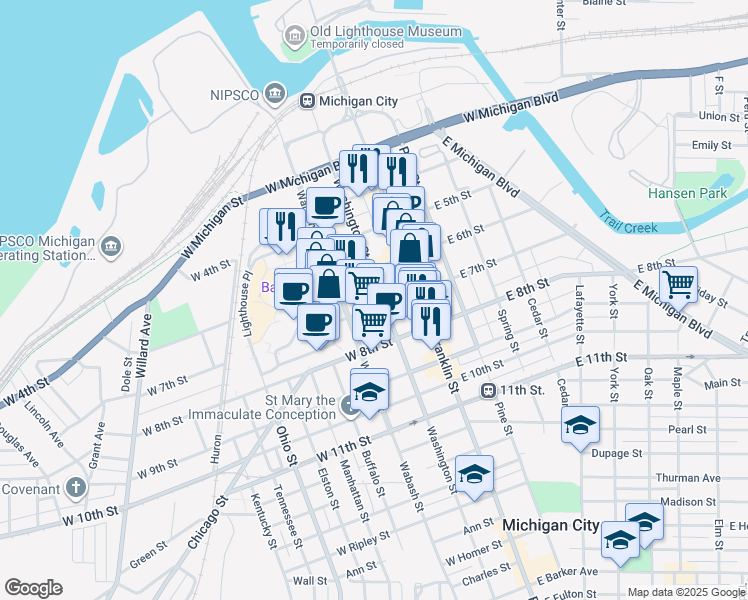Click graduation cap marker above Dupage St
This screenshot has width=748, height=600.
(x=580, y=428)
